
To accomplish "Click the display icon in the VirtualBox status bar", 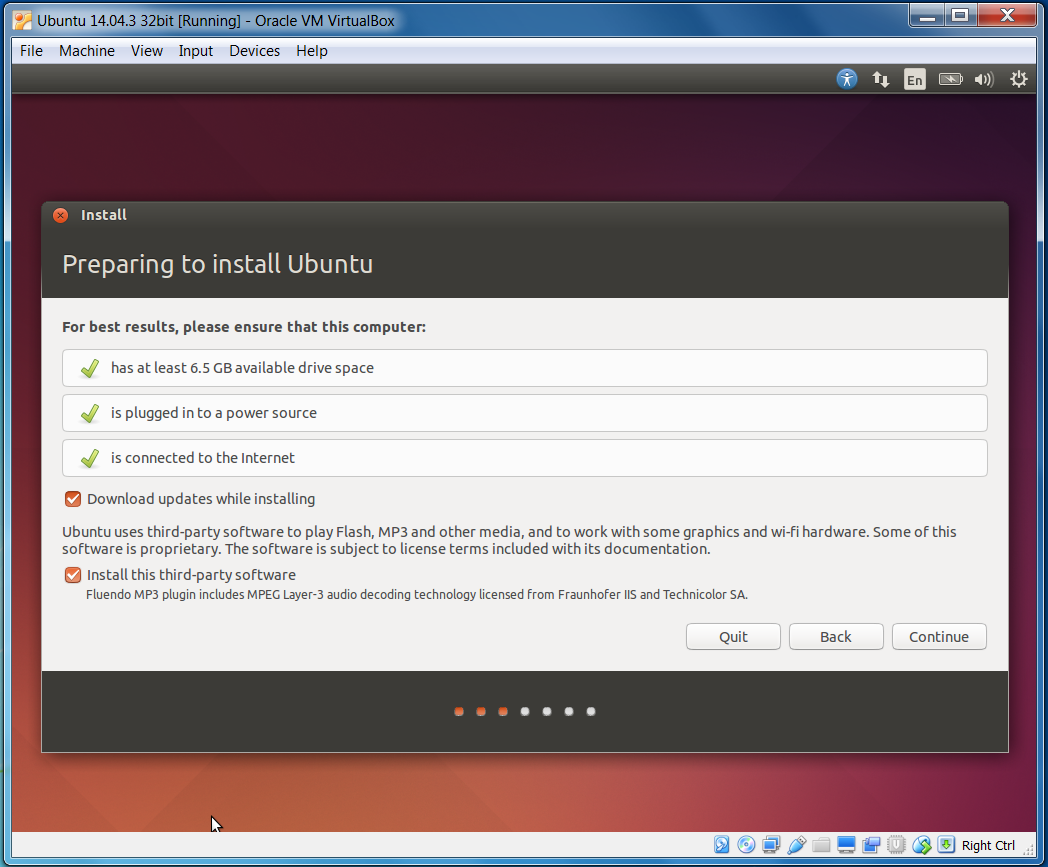I will click(x=845, y=844).
